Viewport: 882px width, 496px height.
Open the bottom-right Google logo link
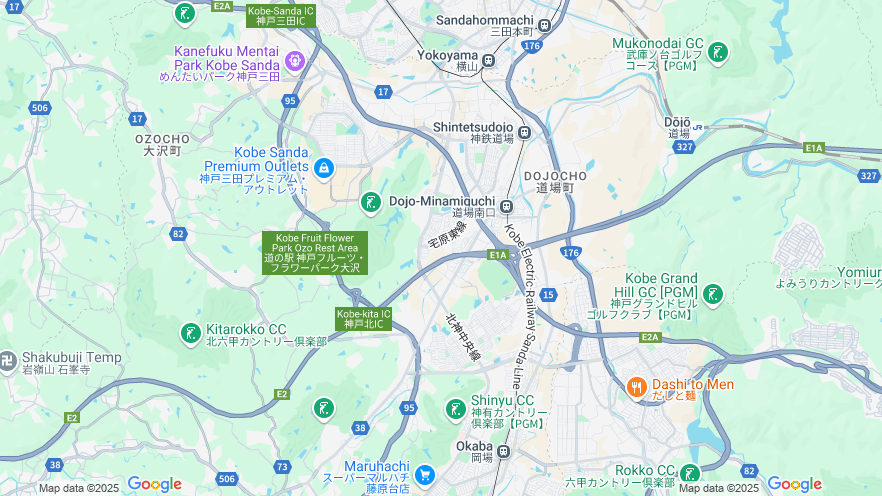[x=794, y=484]
